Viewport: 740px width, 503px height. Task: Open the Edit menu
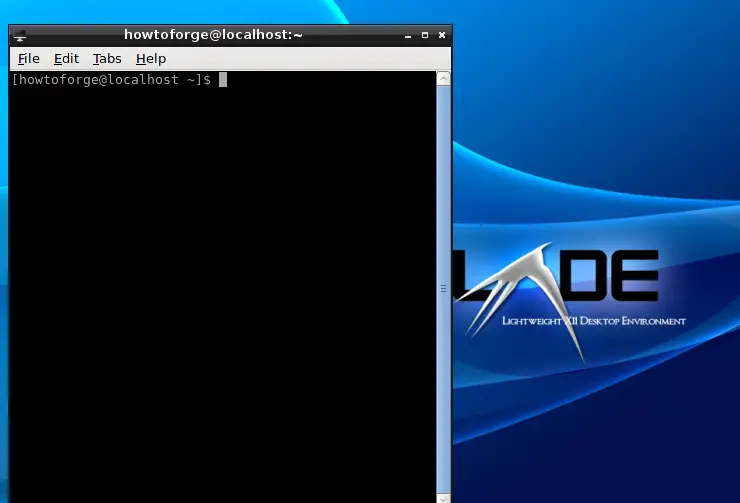pyautogui.click(x=66, y=59)
